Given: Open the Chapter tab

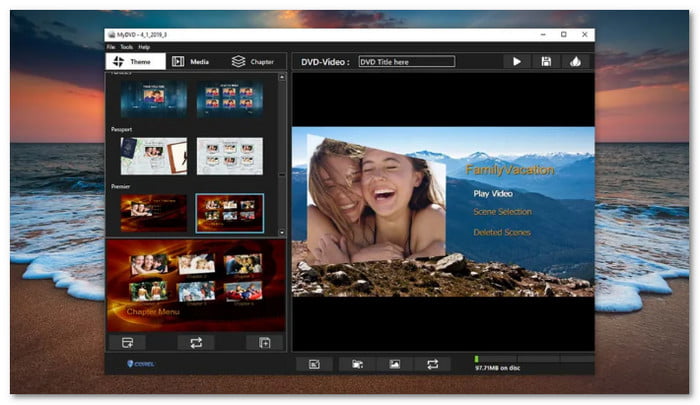Looking at the screenshot, I should point(252,62).
